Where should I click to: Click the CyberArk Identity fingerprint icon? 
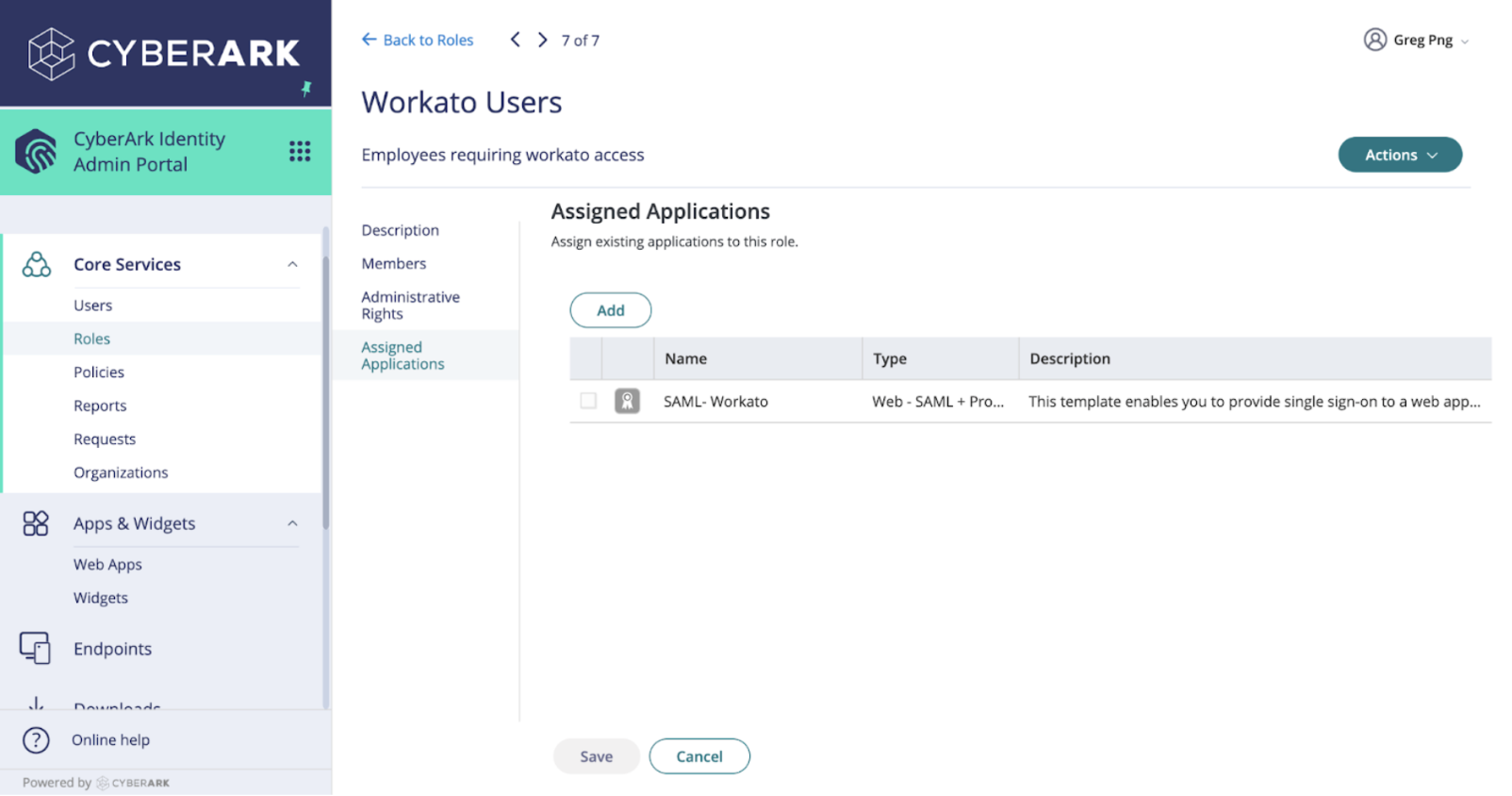coord(36,151)
